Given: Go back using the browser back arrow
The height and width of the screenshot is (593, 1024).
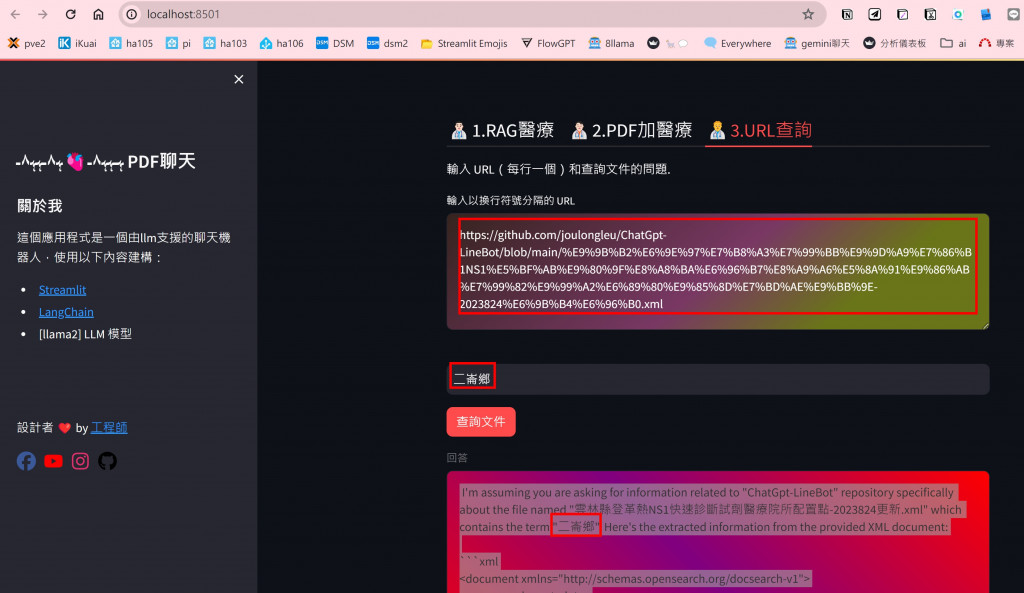Looking at the screenshot, I should click(x=15, y=14).
